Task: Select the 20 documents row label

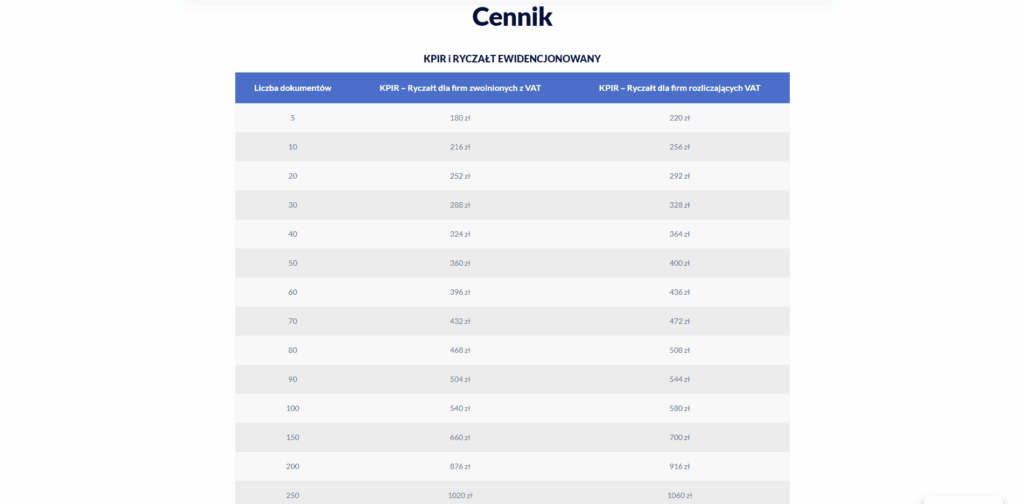Action: (x=292, y=176)
